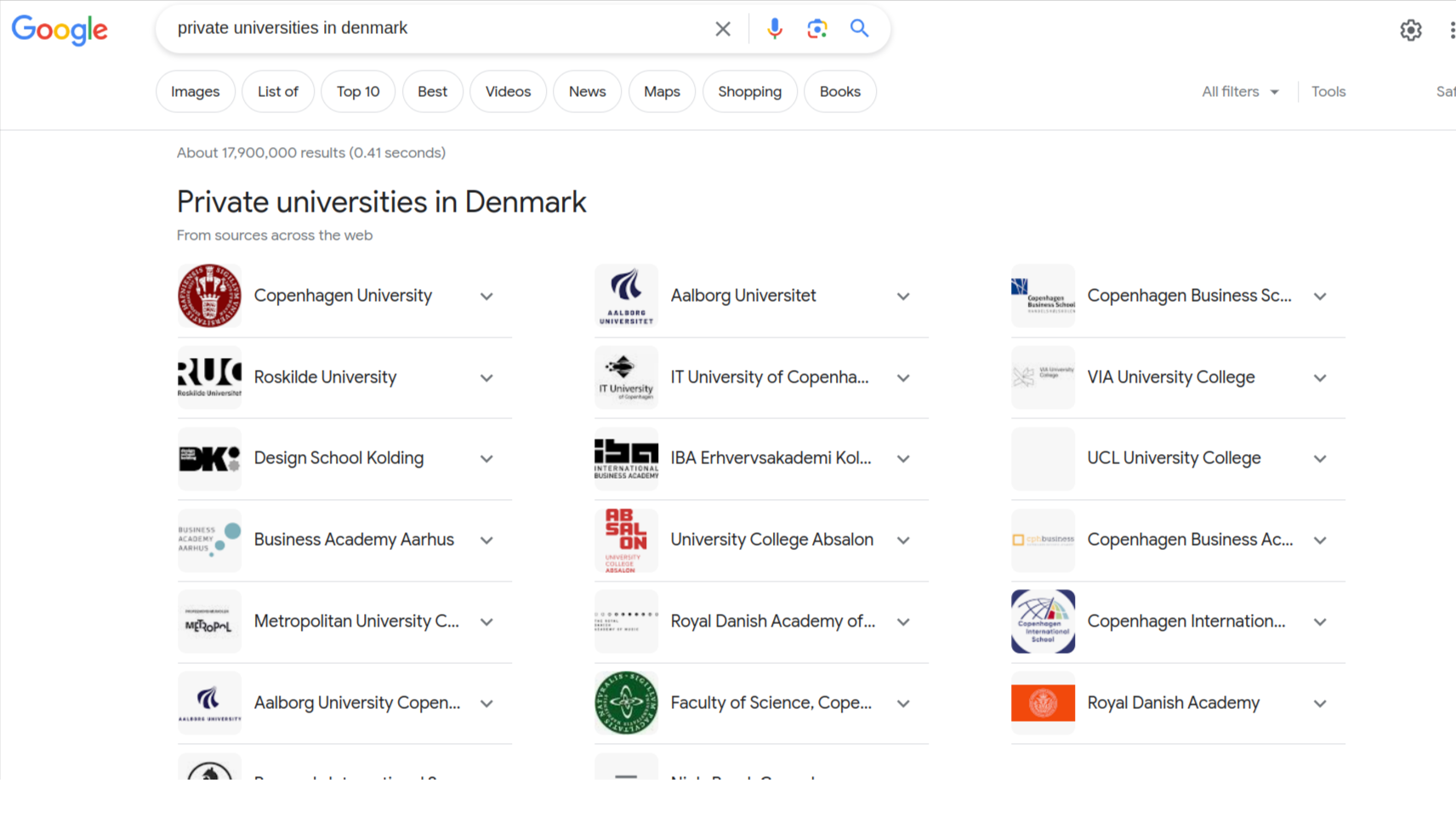Open the All filters dropdown
Viewport: 1456px width, 834px height.
point(1240,92)
